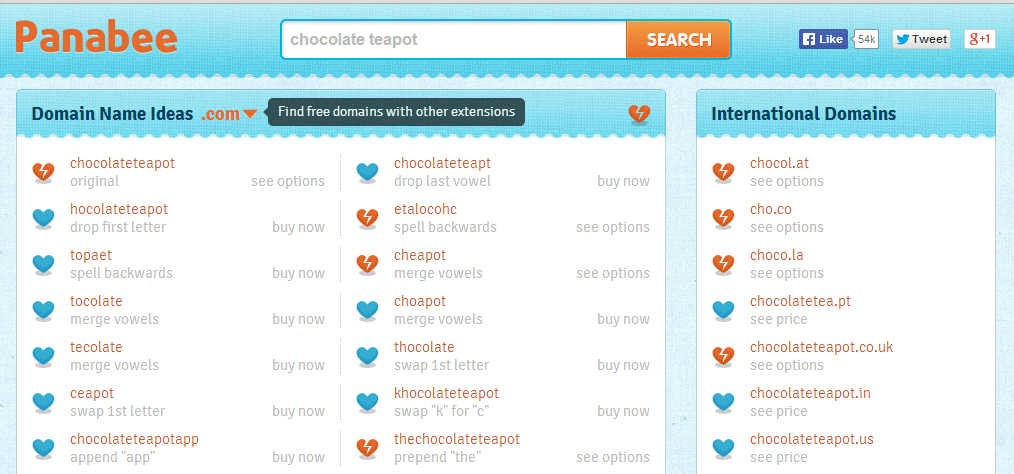Click the blue heart next to hocolateteapot

point(43,218)
